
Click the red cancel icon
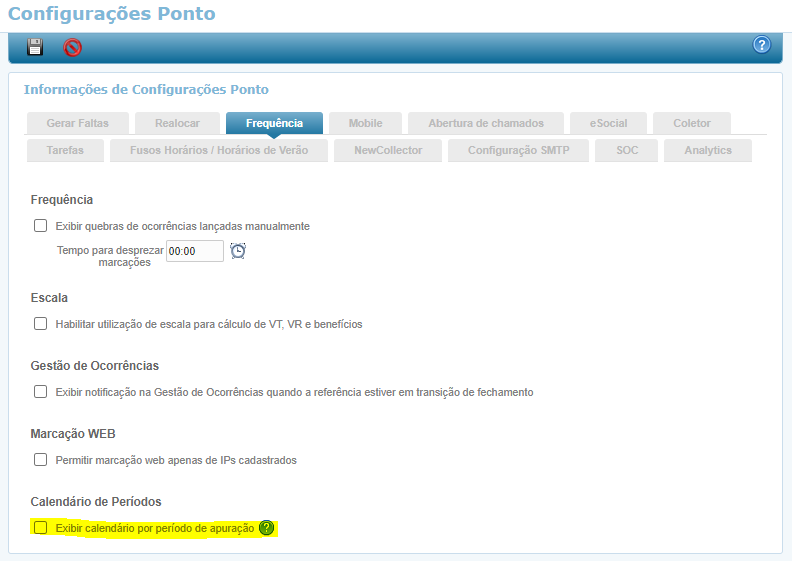click(x=72, y=47)
